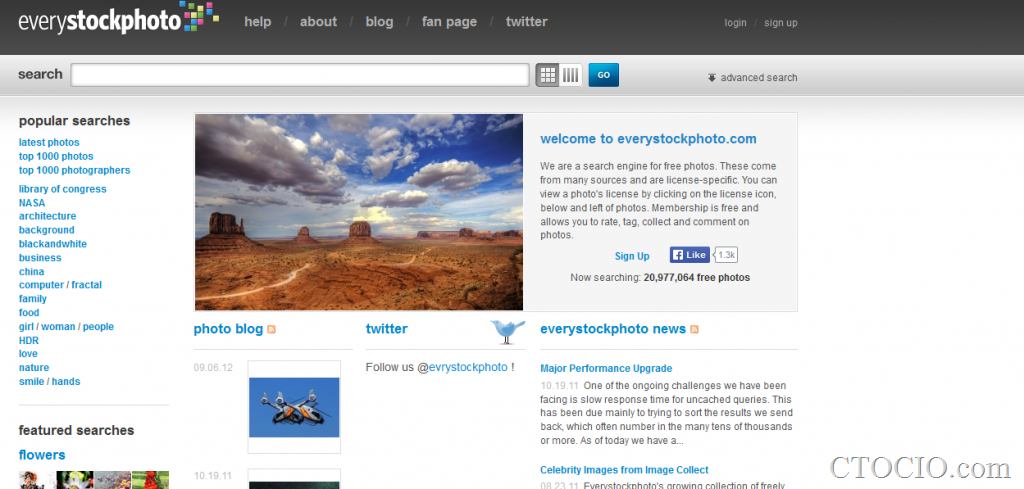Click the Twitter bird icon
The width and height of the screenshot is (1024, 489).
[508, 331]
